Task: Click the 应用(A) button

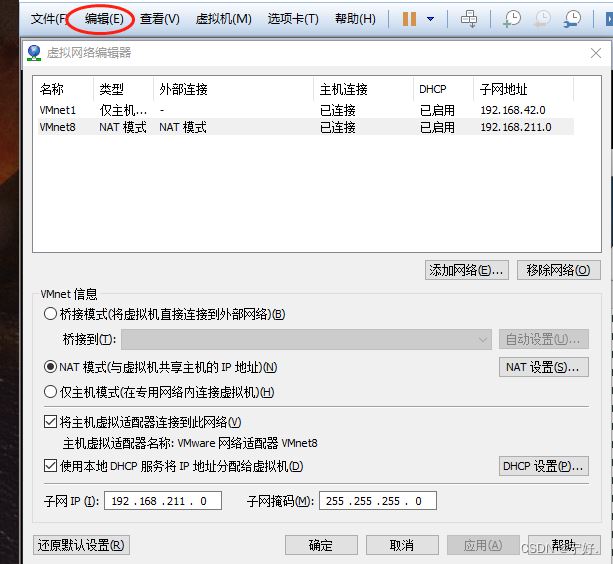Action: (483, 545)
